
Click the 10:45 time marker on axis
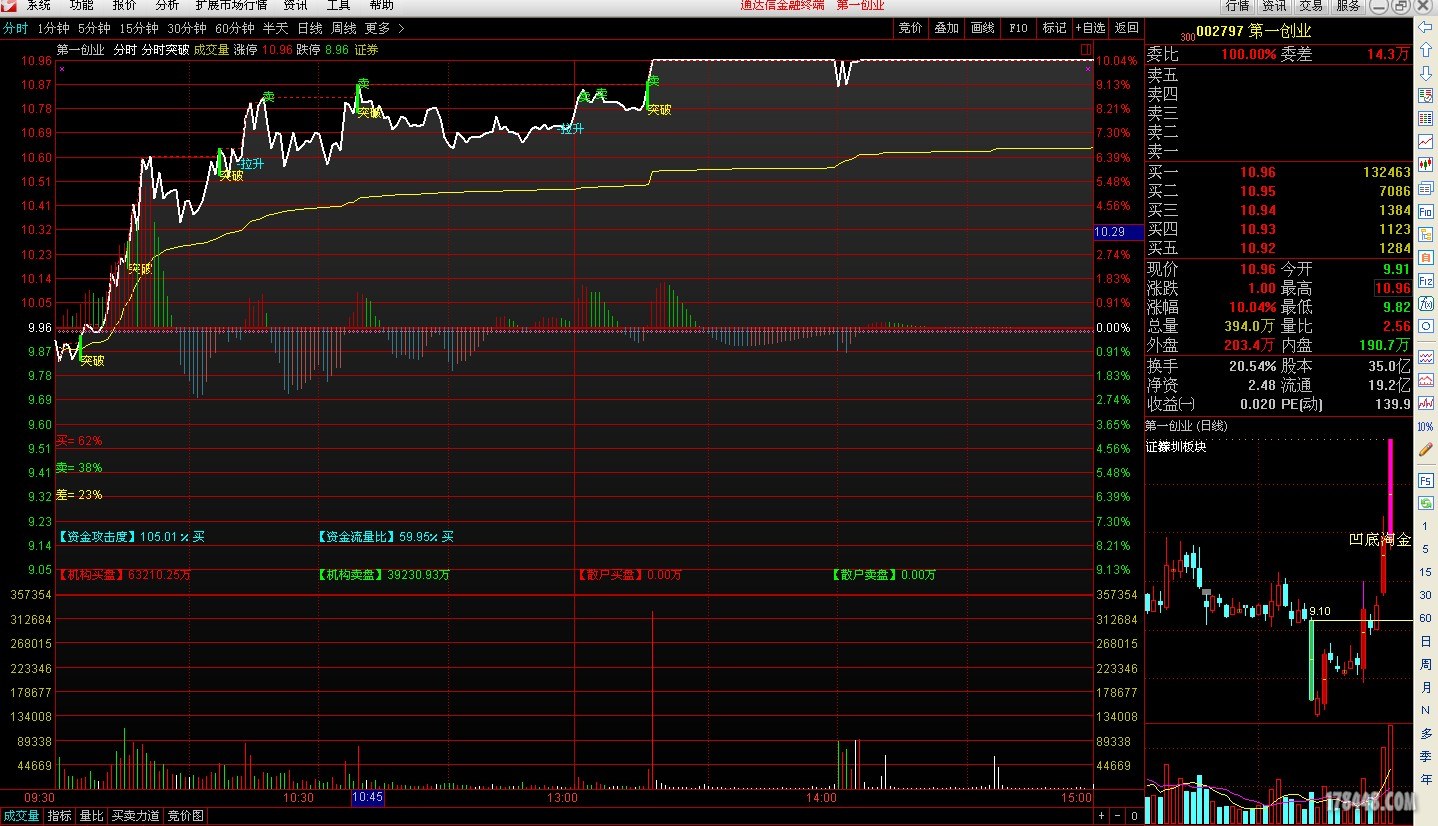point(367,798)
